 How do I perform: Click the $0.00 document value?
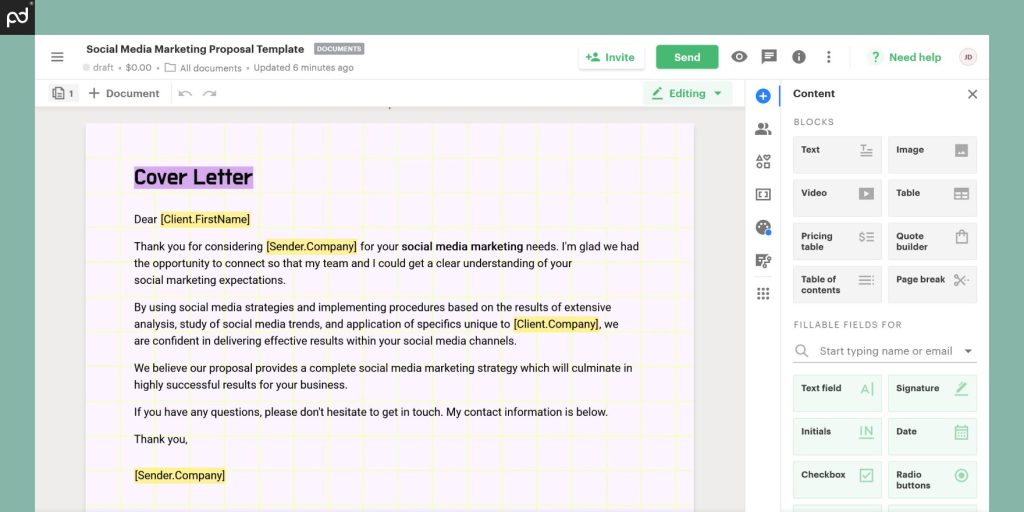[138, 68]
